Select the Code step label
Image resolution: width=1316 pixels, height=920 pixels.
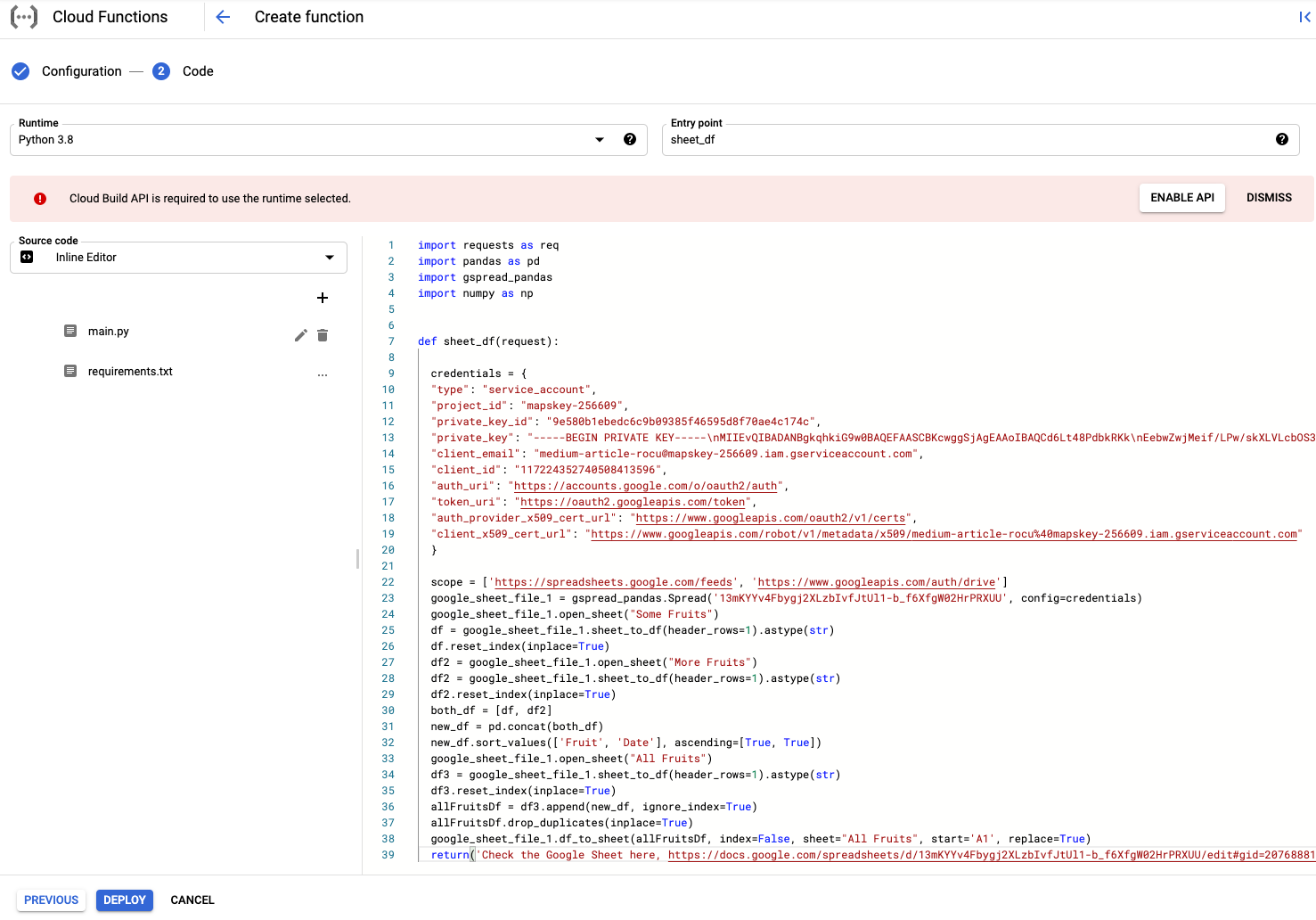(198, 71)
